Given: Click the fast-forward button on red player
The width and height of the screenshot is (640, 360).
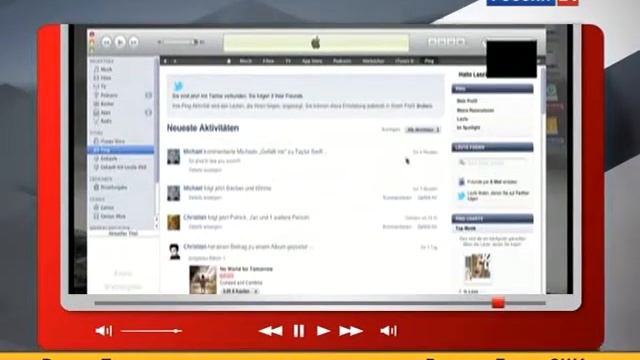Looking at the screenshot, I should tap(351, 331).
